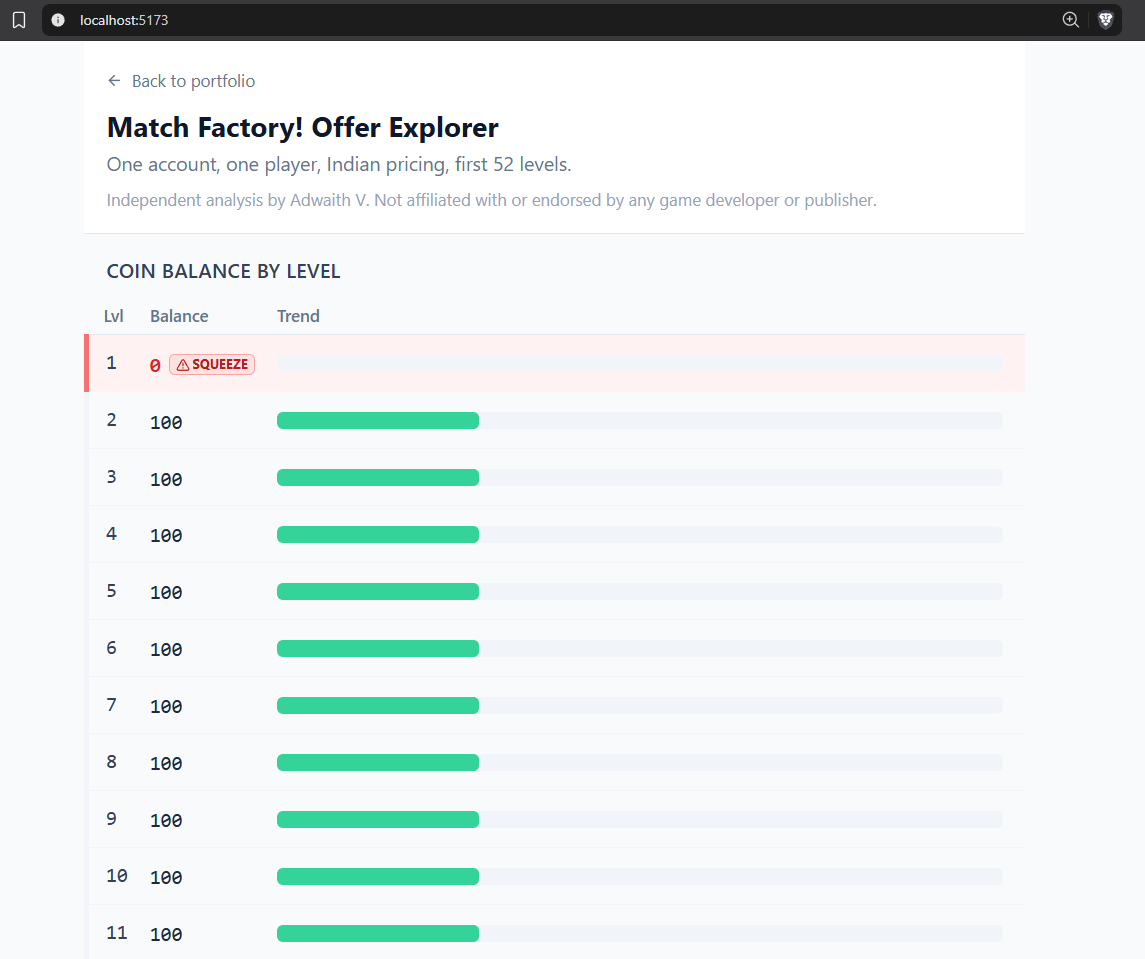The image size is (1145, 959).
Task: Open site info icon beside localhost address
Action: click(58, 20)
